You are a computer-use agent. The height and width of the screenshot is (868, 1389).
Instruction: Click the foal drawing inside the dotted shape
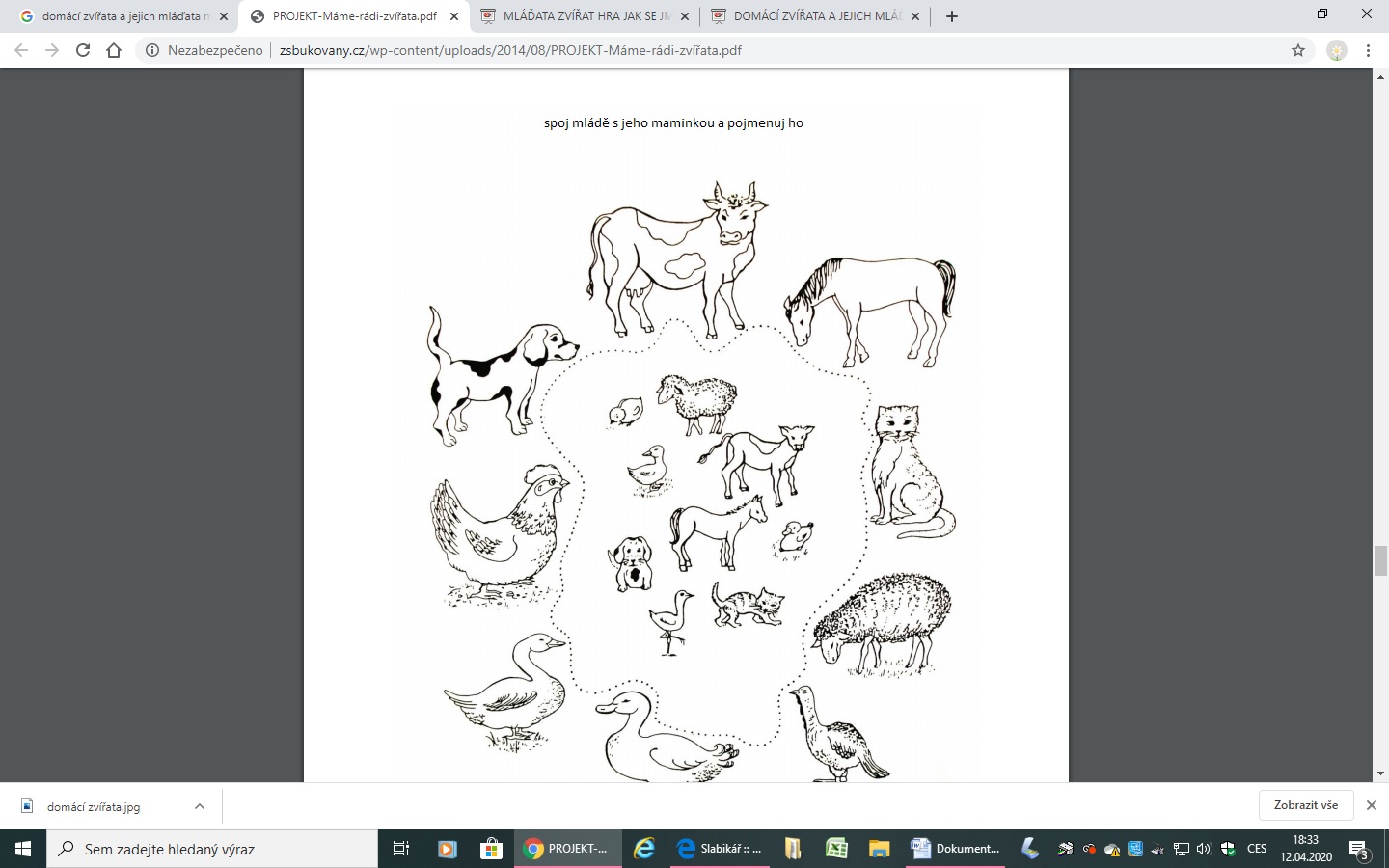click(719, 531)
